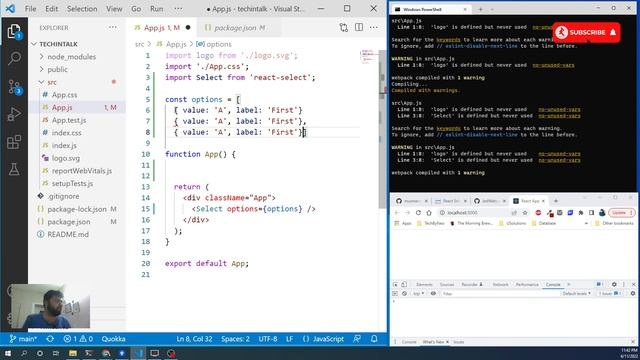The image size is (640, 360).
Task: Open README.md in the explorer
Action: [68, 234]
